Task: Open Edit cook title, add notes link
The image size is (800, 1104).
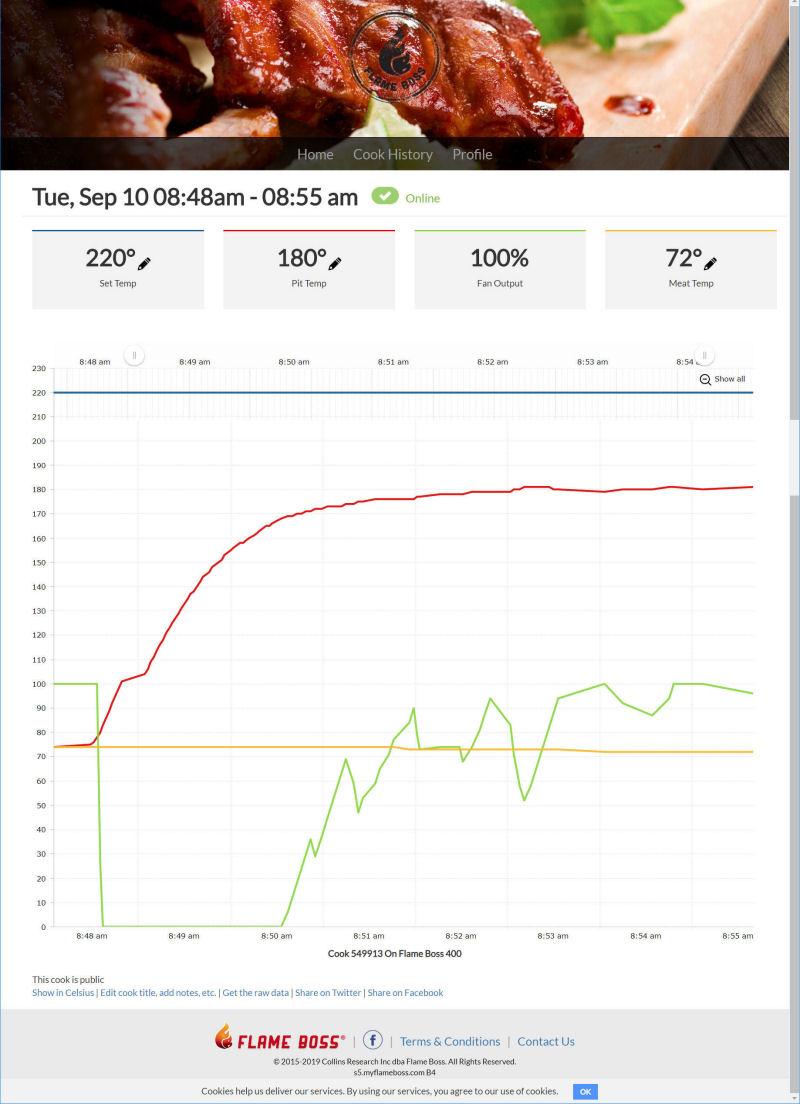Action: point(158,993)
